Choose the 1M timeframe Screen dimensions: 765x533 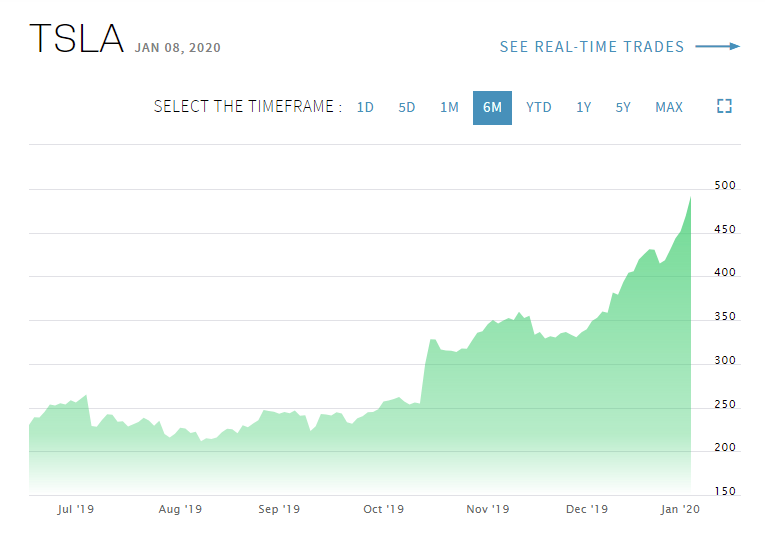pos(449,107)
